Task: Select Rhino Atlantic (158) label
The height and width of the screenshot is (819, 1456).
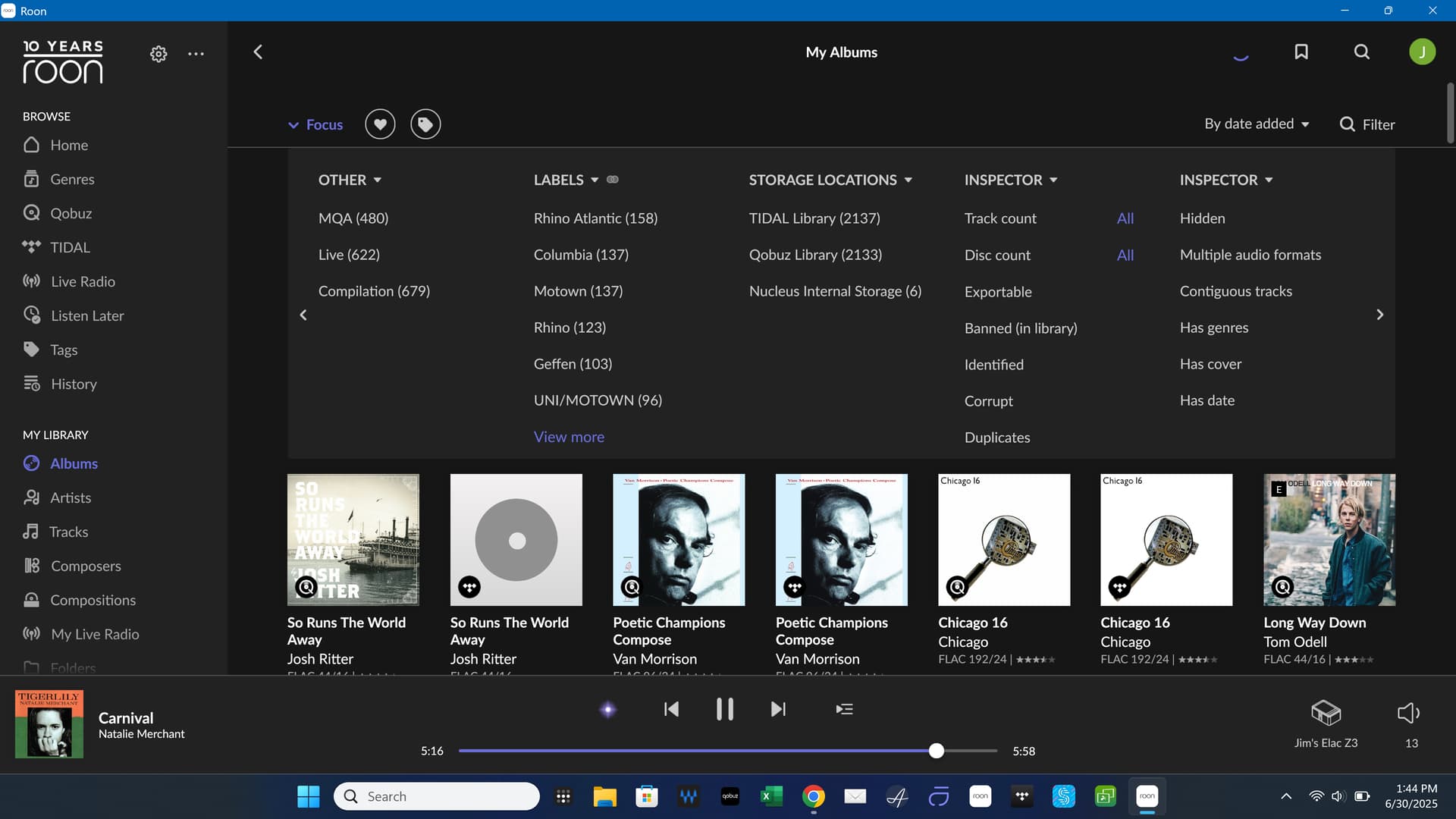Action: pos(595,218)
